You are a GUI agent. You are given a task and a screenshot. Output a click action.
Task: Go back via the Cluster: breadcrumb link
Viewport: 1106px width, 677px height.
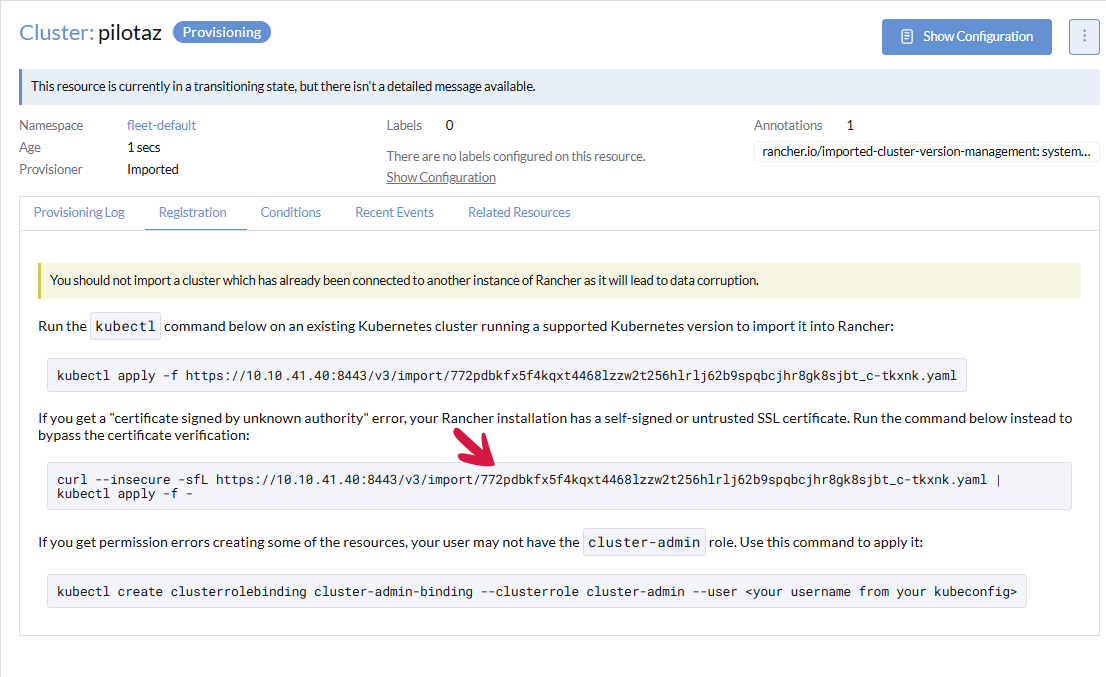pos(56,33)
